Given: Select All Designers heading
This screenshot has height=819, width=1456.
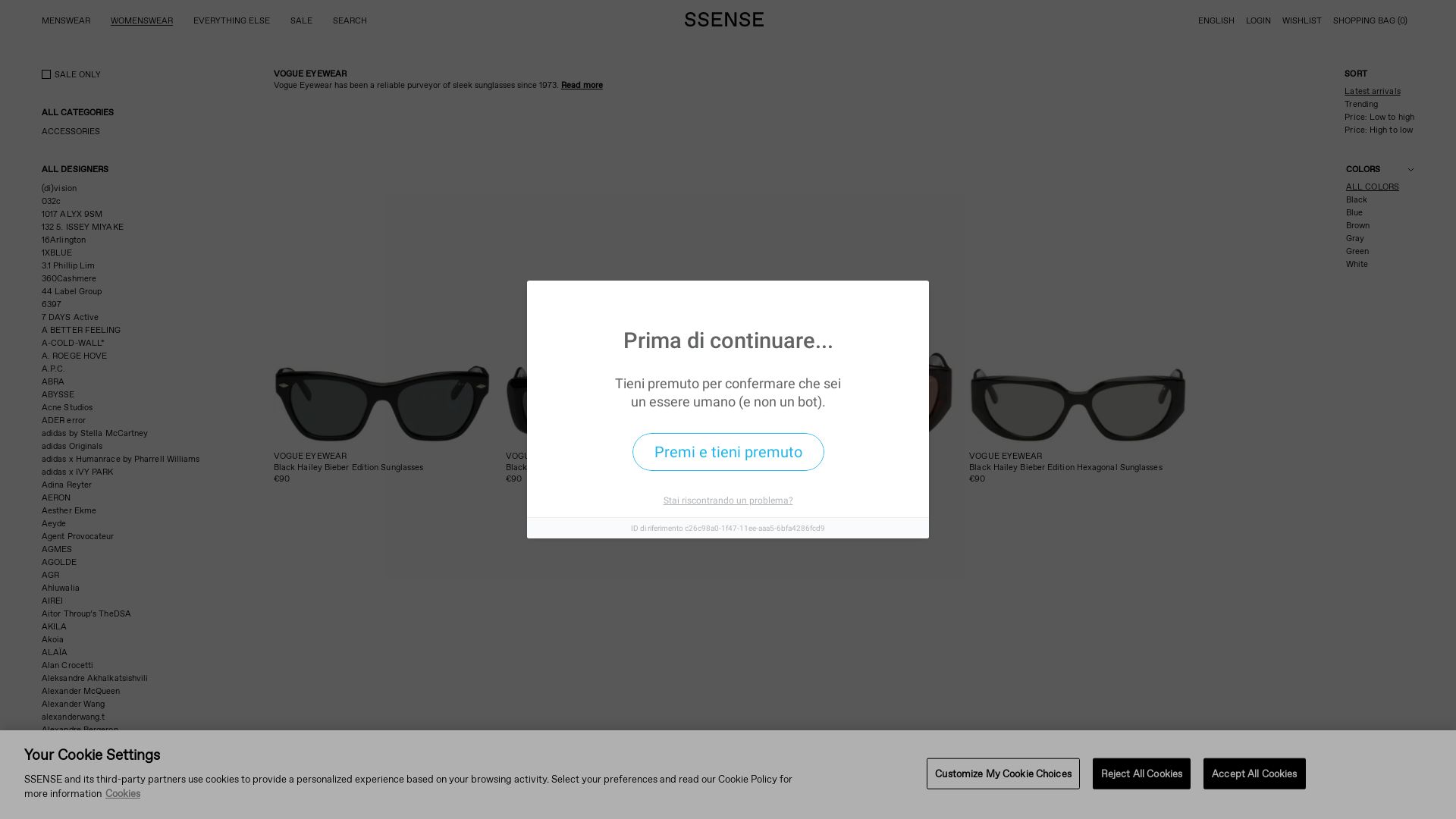Looking at the screenshot, I should tap(75, 169).
